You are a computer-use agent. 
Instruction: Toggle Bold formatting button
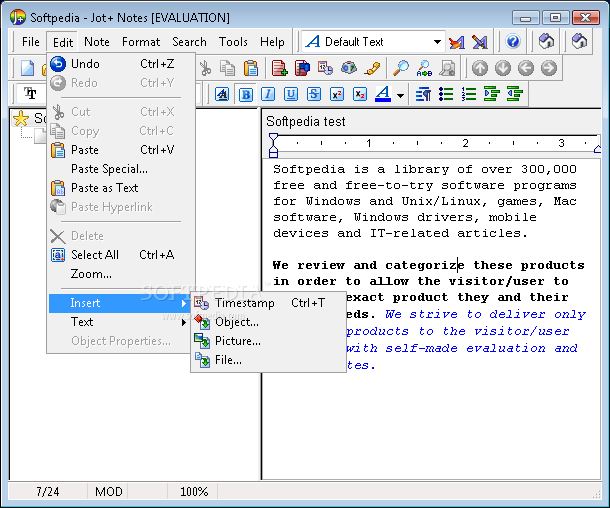coord(245,94)
